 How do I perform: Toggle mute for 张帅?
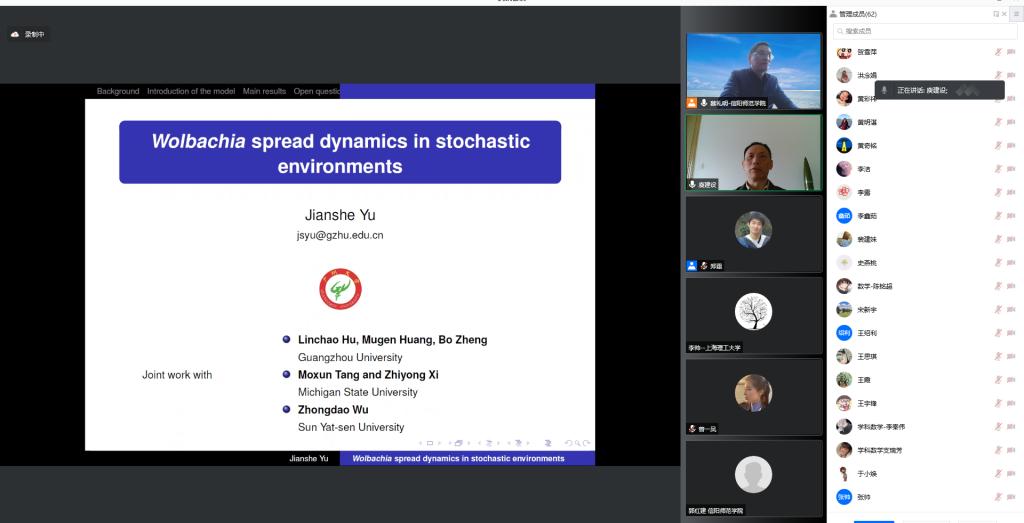998,497
